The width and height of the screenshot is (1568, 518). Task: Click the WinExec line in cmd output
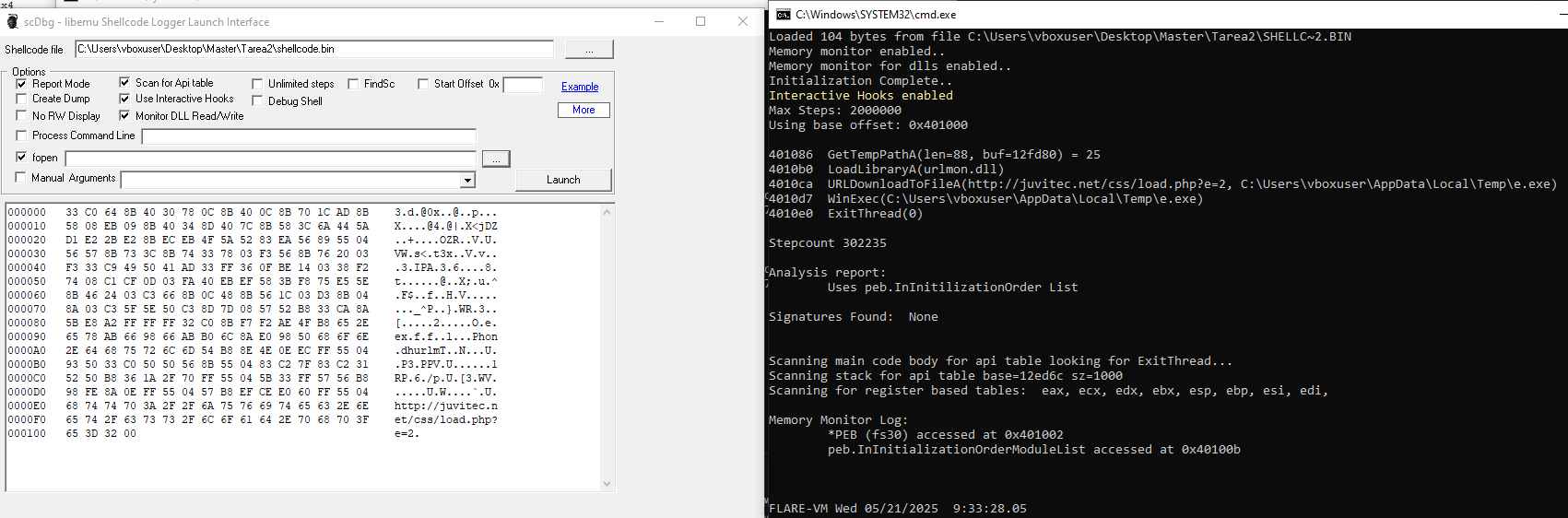pyautogui.click(x=986, y=199)
